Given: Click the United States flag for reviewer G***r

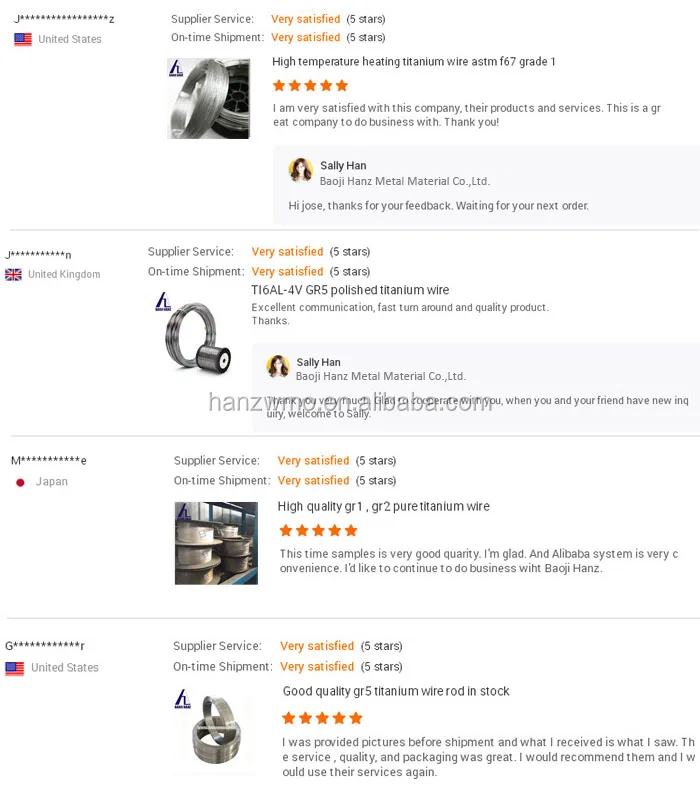Looking at the screenshot, I should coord(14,668).
